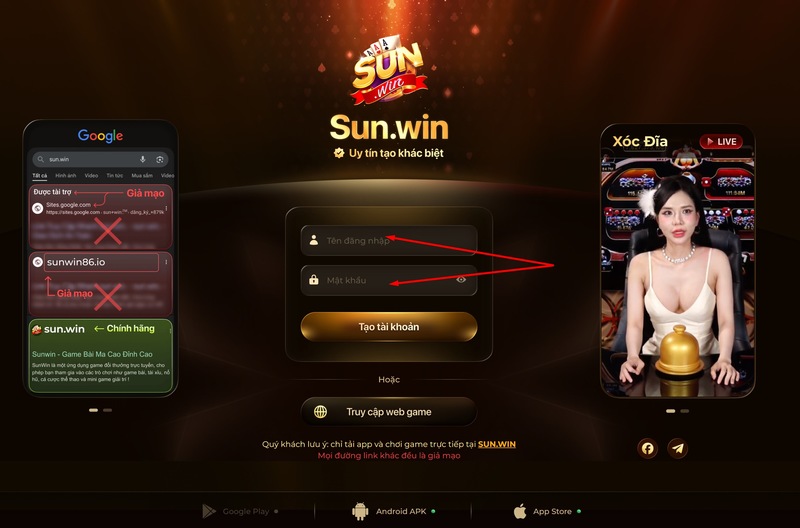The image size is (800, 528).
Task: Select second carousel dot under left phone
Action: (x=107, y=410)
